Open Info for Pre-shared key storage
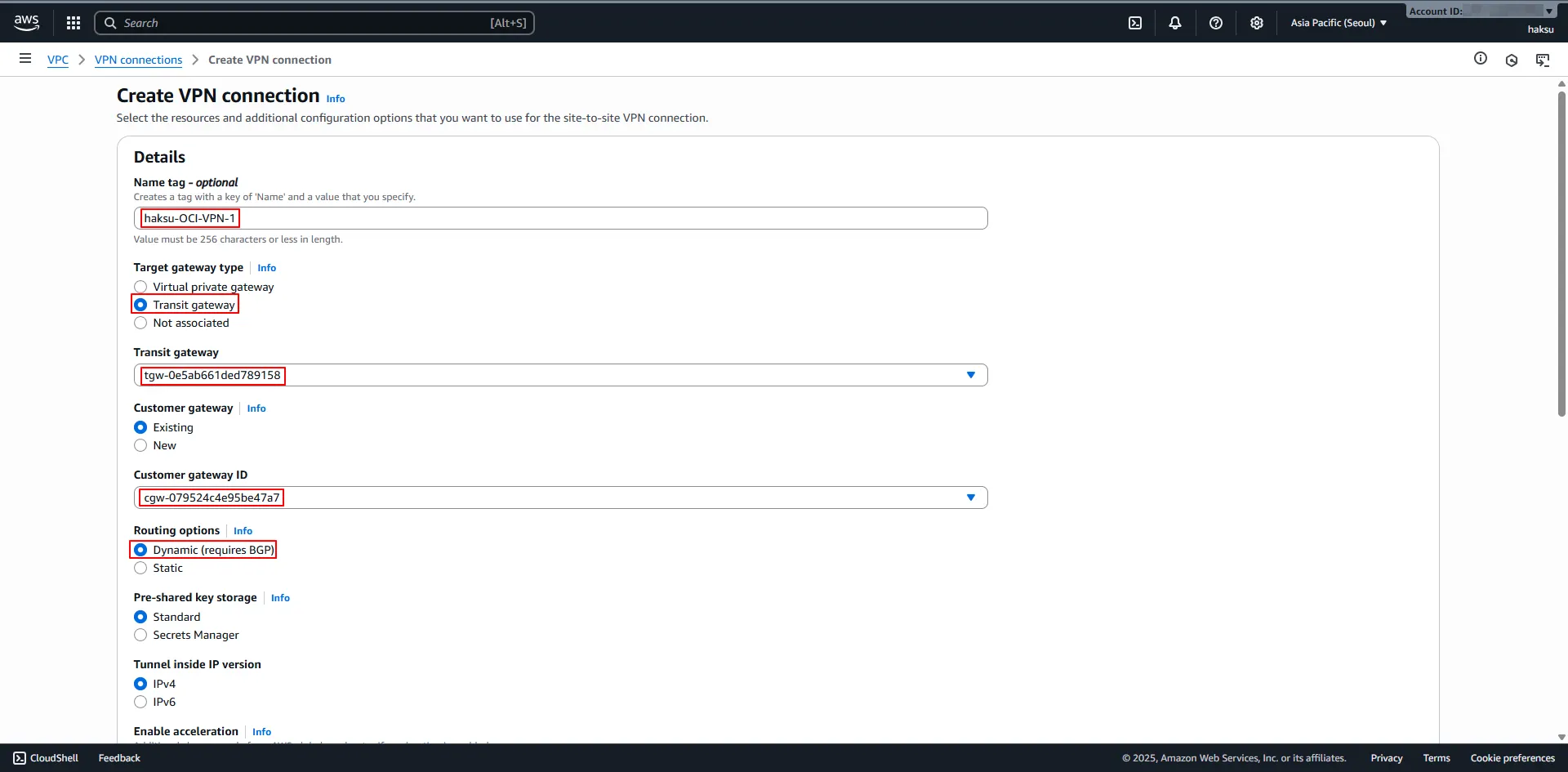 [x=280, y=598]
